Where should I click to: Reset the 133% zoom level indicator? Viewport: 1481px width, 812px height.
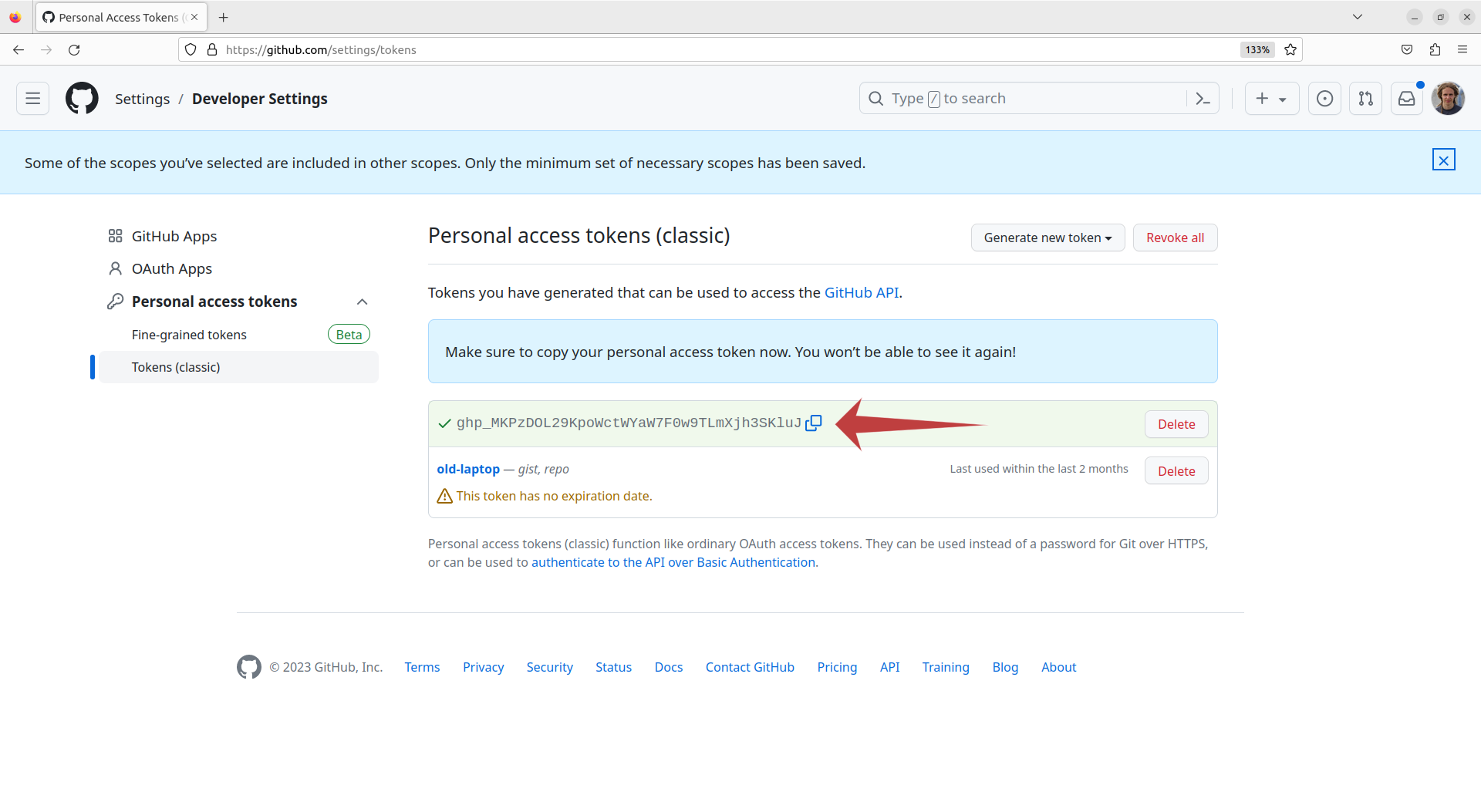(x=1257, y=50)
